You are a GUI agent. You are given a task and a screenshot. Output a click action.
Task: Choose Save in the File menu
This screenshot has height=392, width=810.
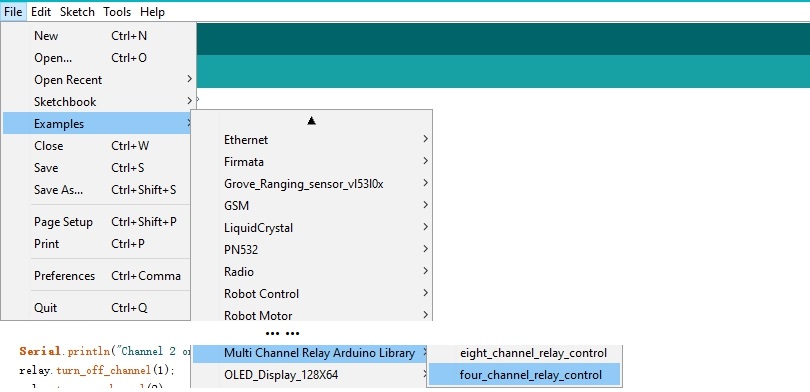click(97, 168)
